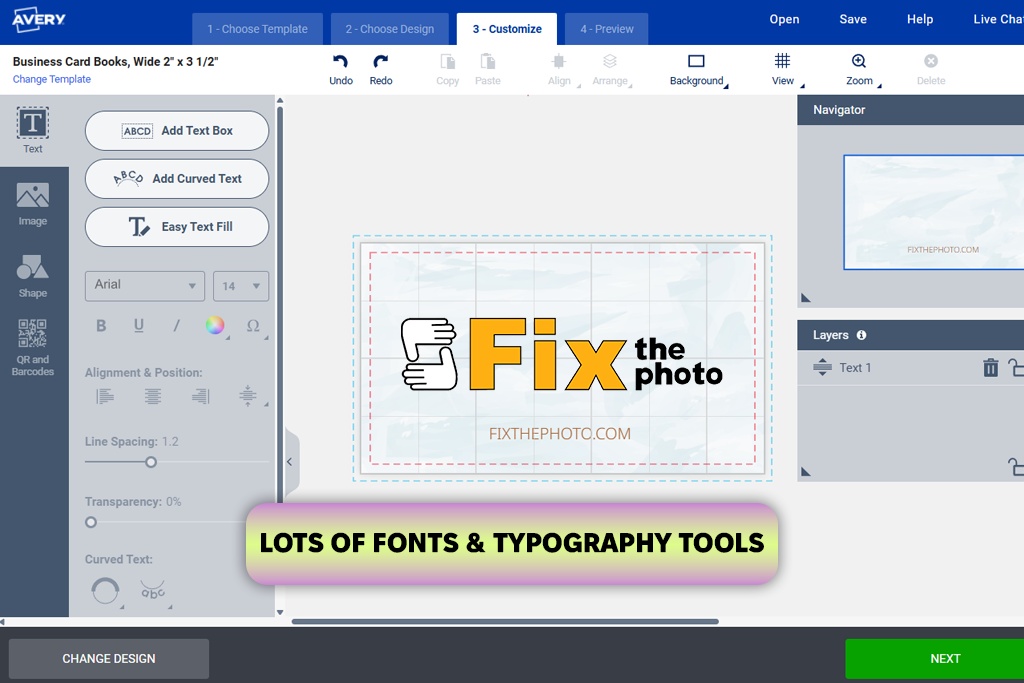
Task: Select the circular curved text style
Action: click(x=105, y=591)
